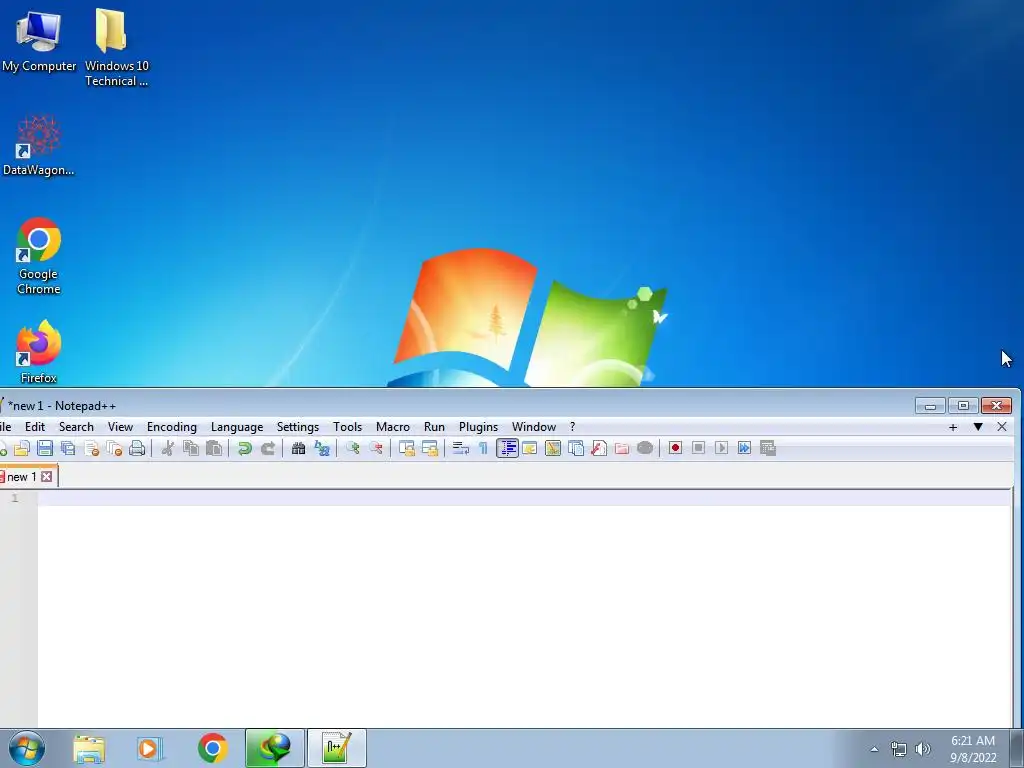Toggle word wrap in the toolbar
The image size is (1024, 768).
tap(460, 448)
